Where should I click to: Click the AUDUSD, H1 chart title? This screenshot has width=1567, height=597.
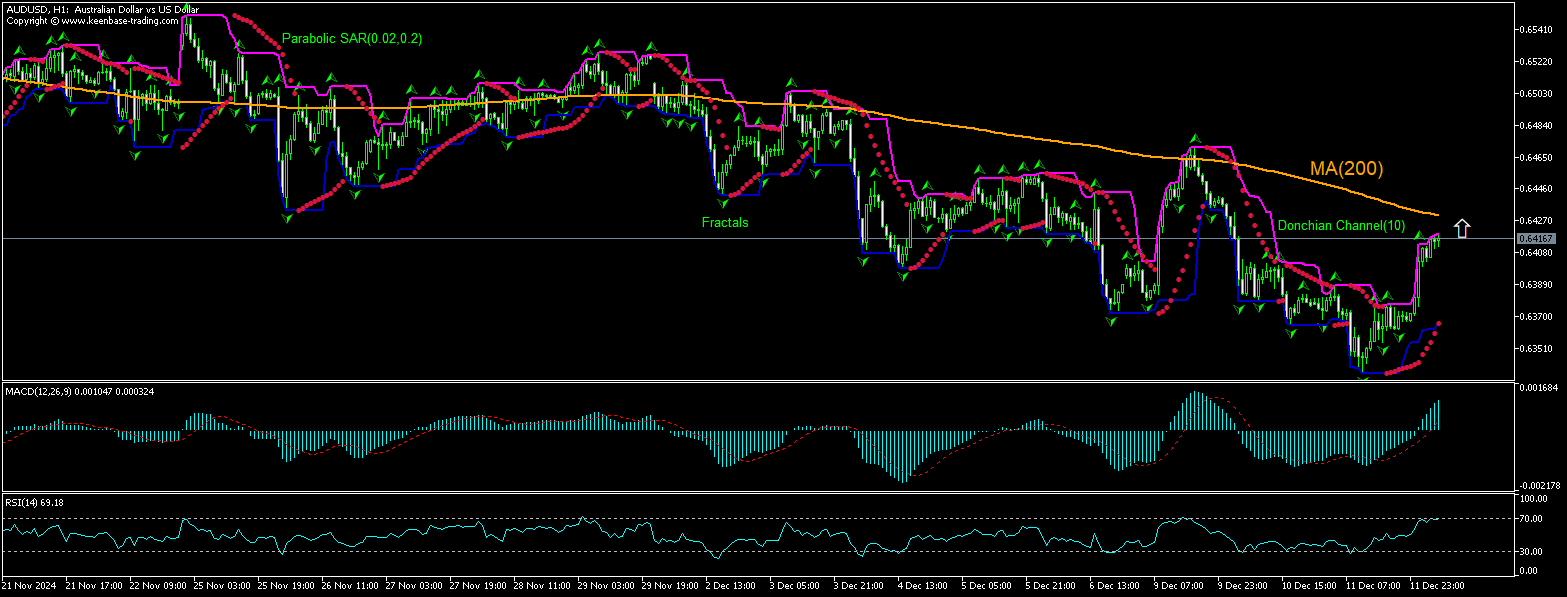[x=101, y=9]
